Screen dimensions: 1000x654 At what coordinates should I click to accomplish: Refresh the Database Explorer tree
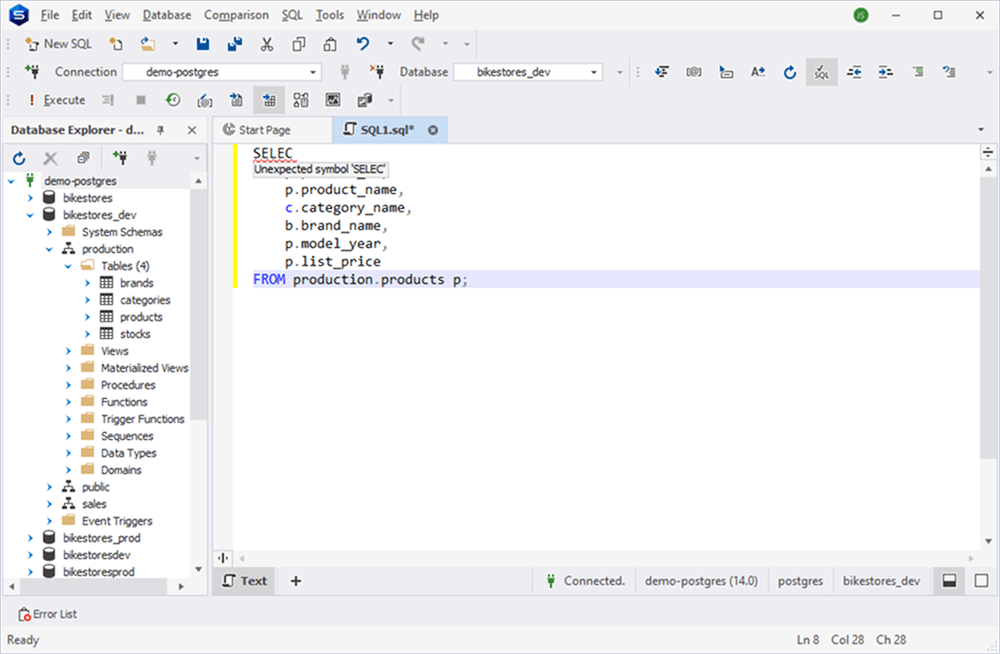[x=18, y=157]
